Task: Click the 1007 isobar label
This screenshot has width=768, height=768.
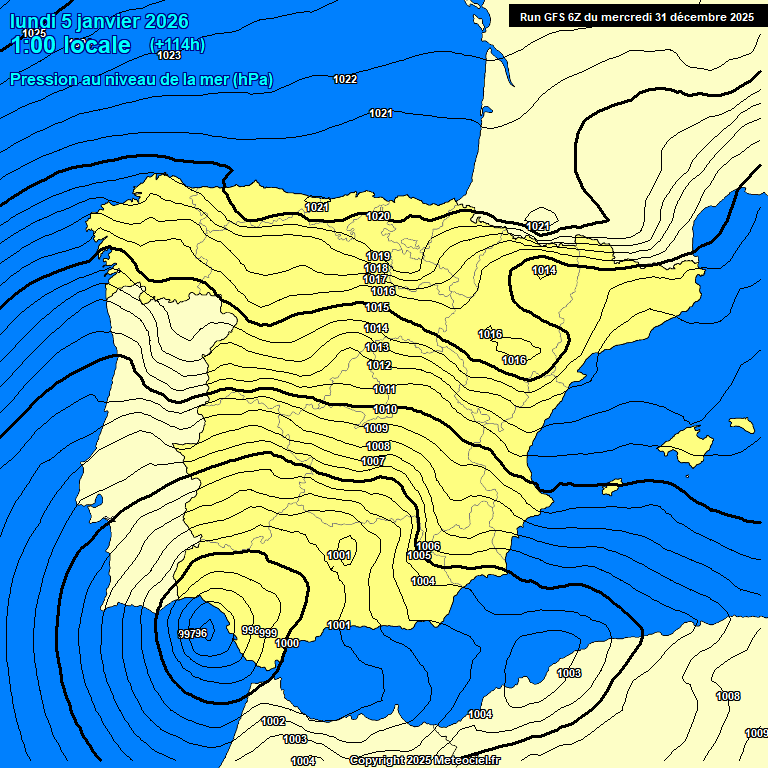Action: coord(373,461)
